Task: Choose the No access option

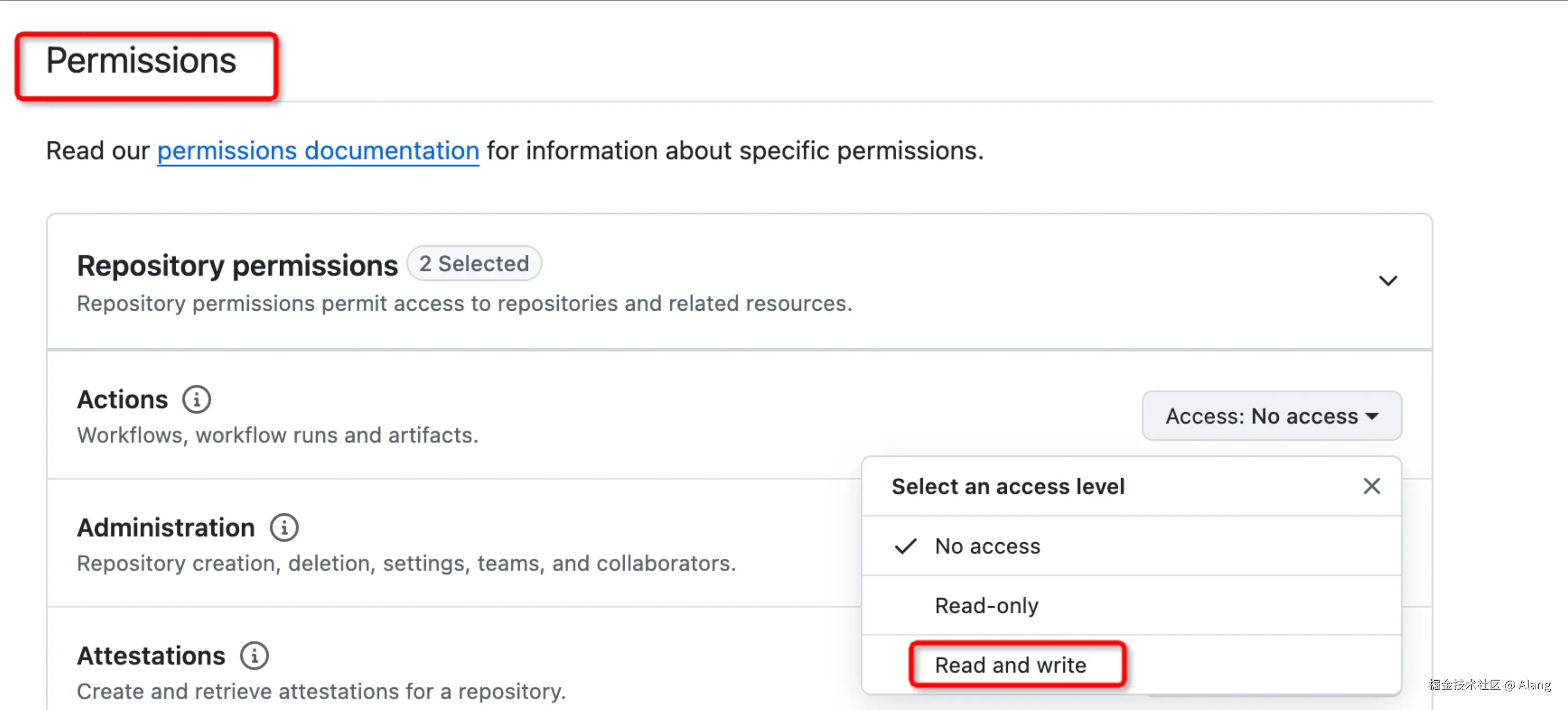Action: tap(987, 546)
